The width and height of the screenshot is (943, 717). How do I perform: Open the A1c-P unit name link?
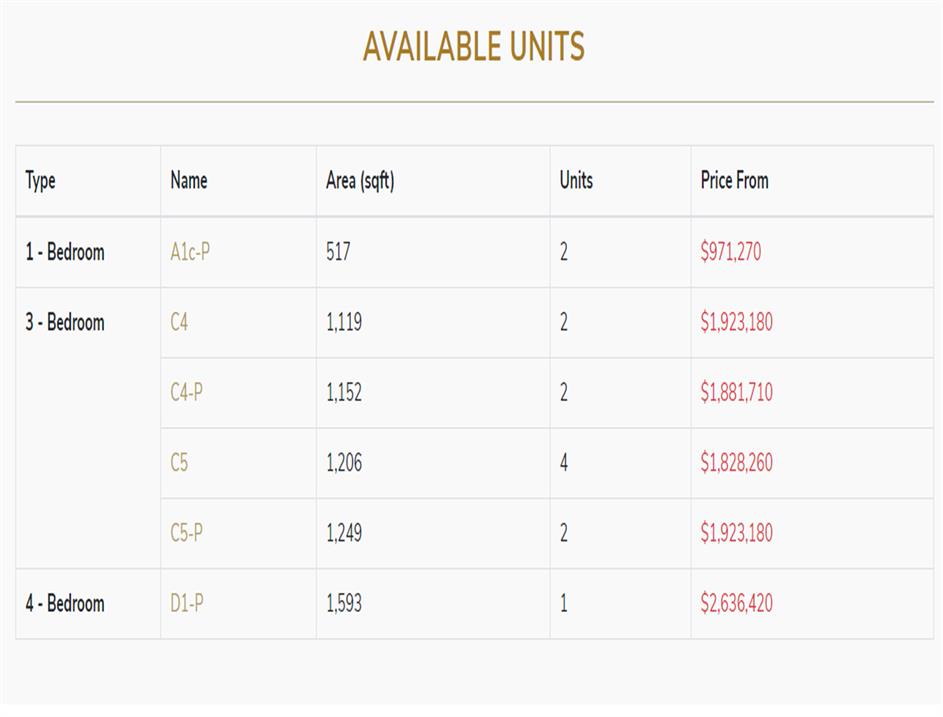click(189, 252)
